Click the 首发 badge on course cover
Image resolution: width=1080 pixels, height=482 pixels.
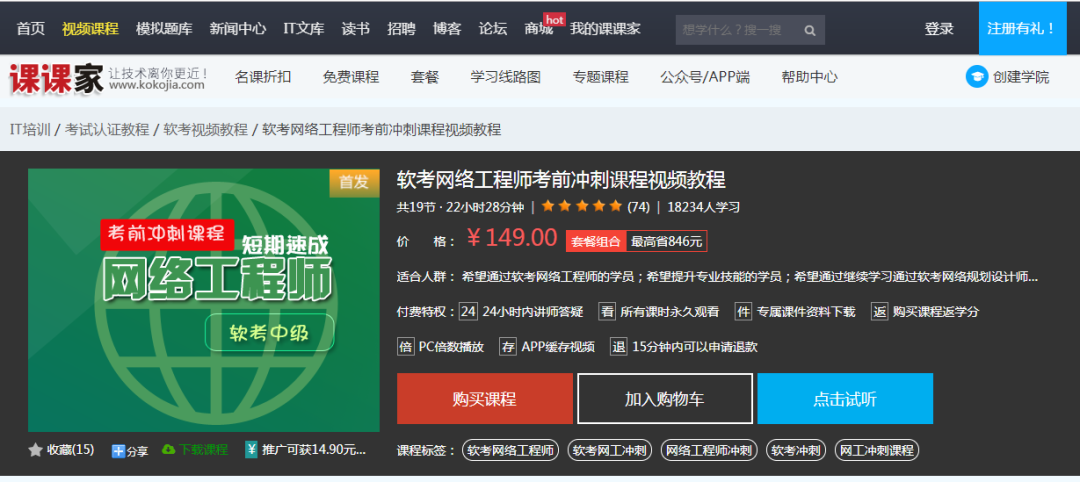pyautogui.click(x=354, y=182)
